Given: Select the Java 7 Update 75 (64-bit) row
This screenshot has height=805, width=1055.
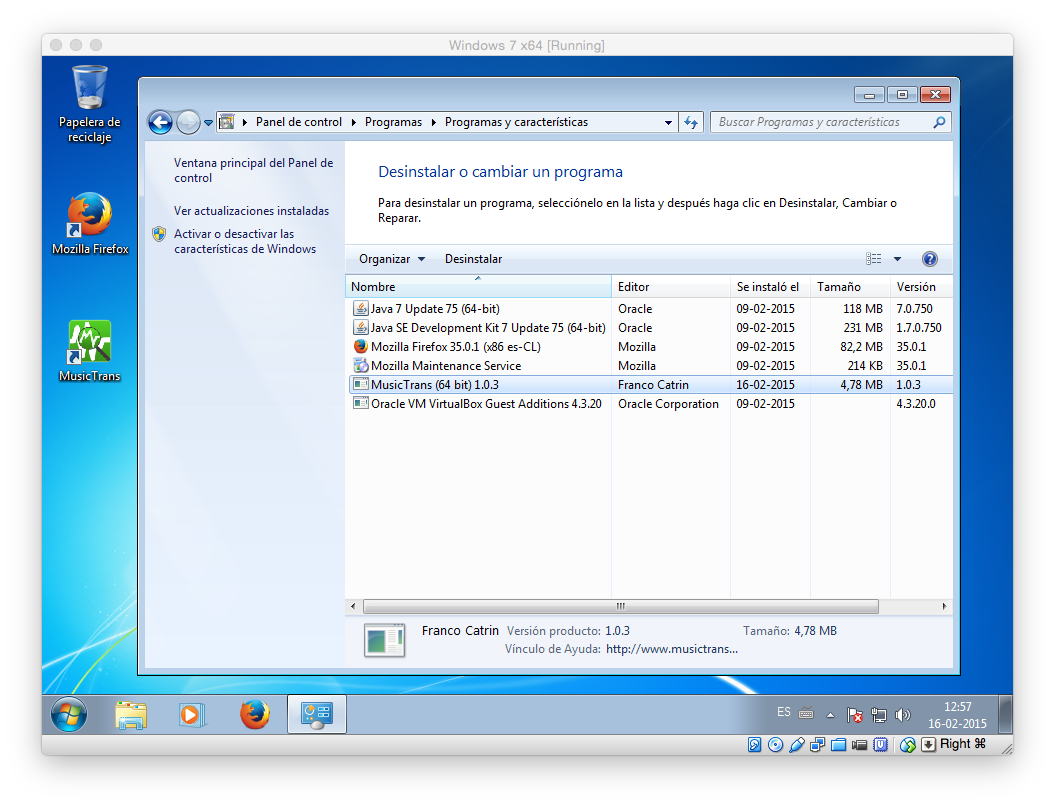Looking at the screenshot, I should 650,309.
